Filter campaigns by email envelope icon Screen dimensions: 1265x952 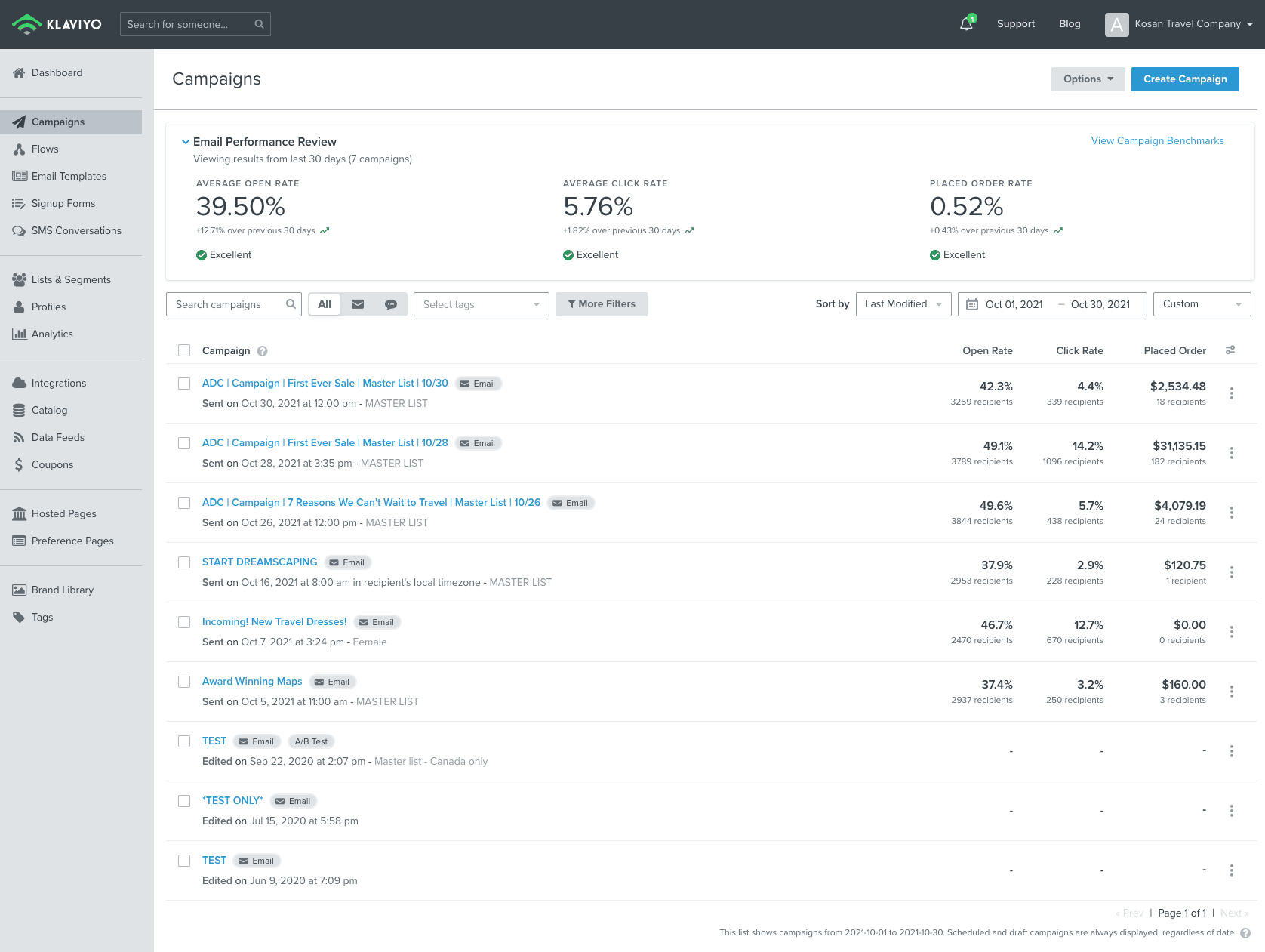tap(358, 304)
